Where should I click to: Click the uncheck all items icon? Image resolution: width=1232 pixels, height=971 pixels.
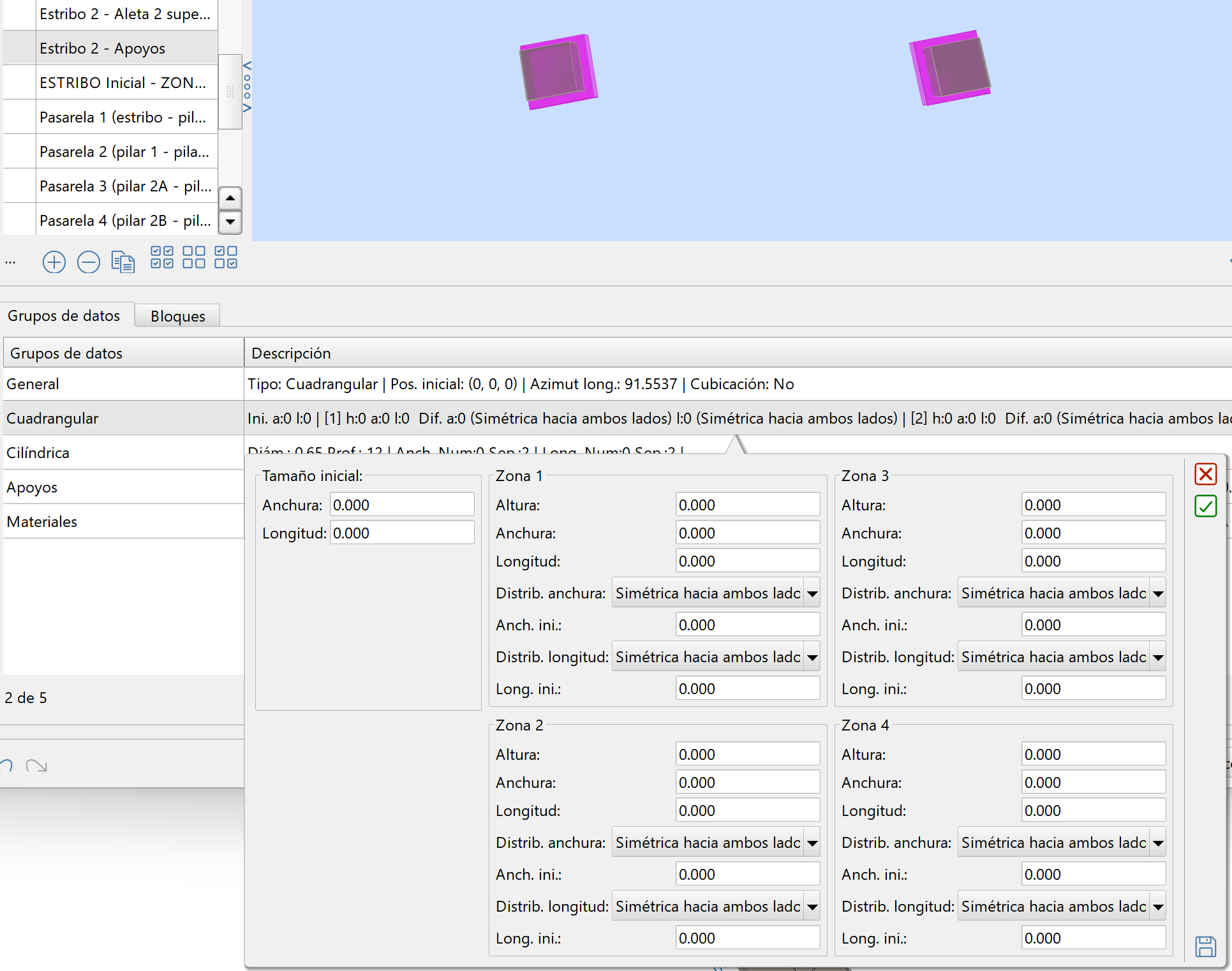tap(194, 257)
